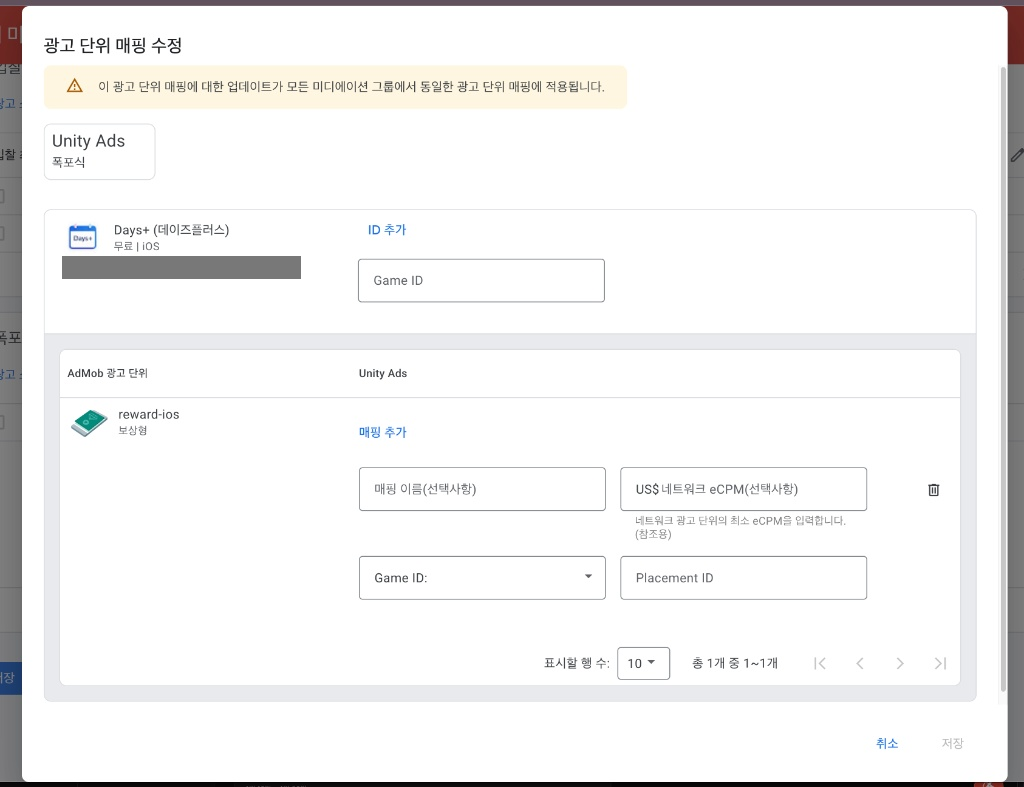Click the Placement ID input field
This screenshot has height=787, width=1024.
pyautogui.click(x=743, y=578)
